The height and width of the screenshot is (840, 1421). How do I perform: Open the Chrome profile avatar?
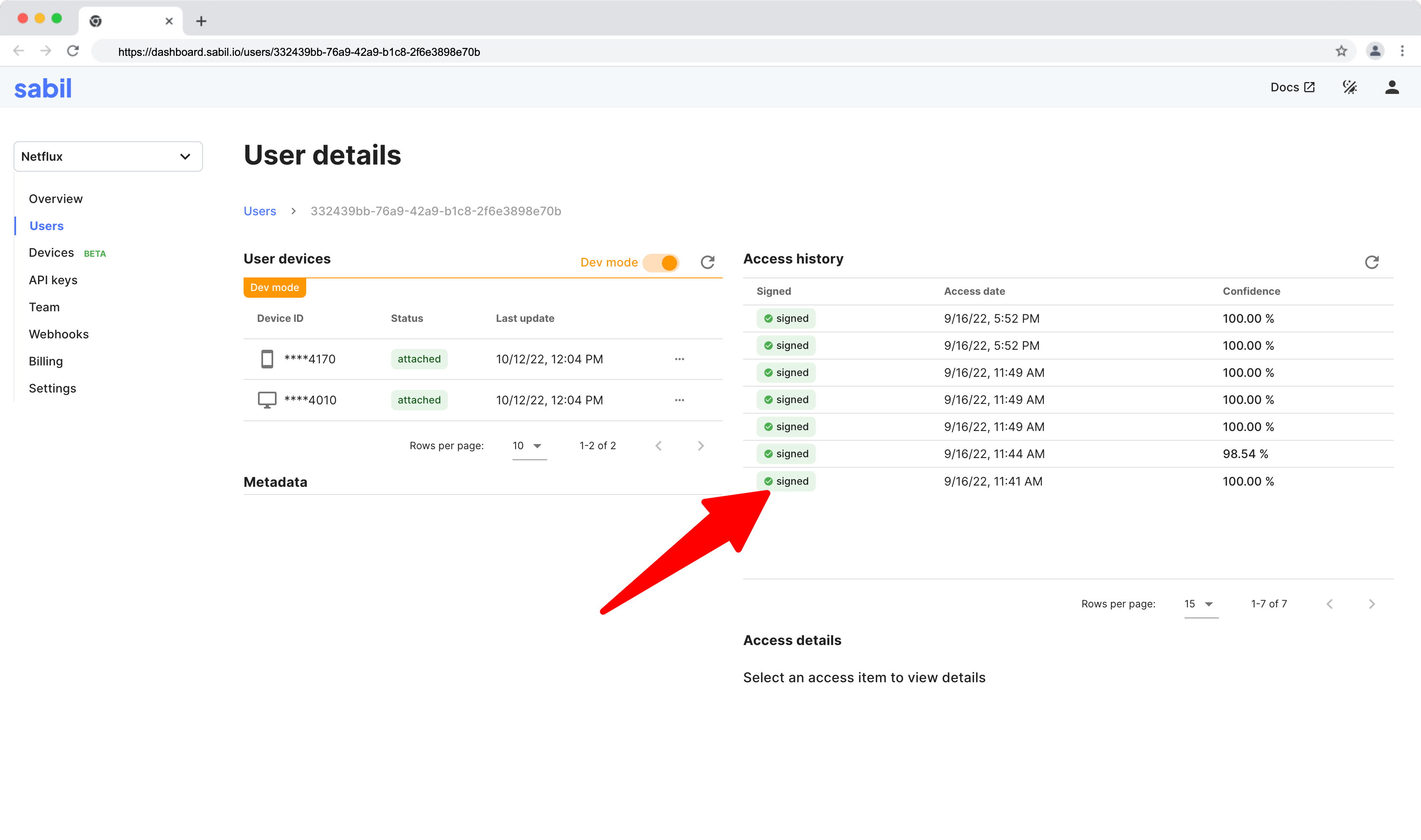pos(1375,51)
